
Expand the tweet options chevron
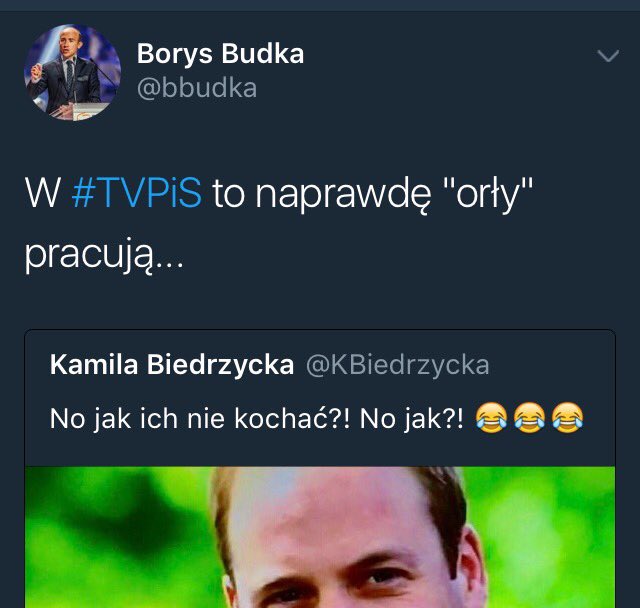pos(608,56)
